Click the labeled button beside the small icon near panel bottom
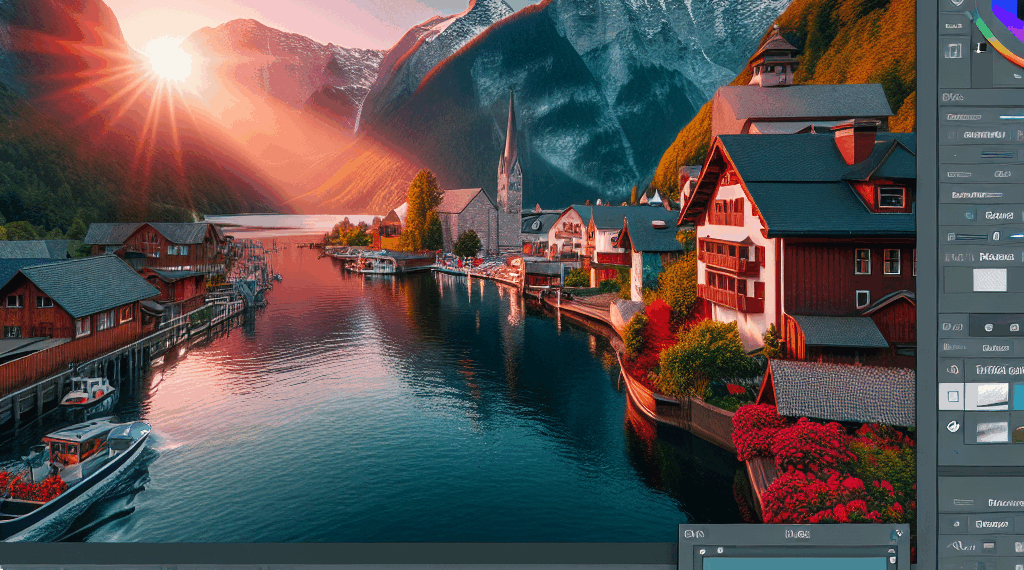Image resolution: width=1024 pixels, height=570 pixels. point(992,524)
